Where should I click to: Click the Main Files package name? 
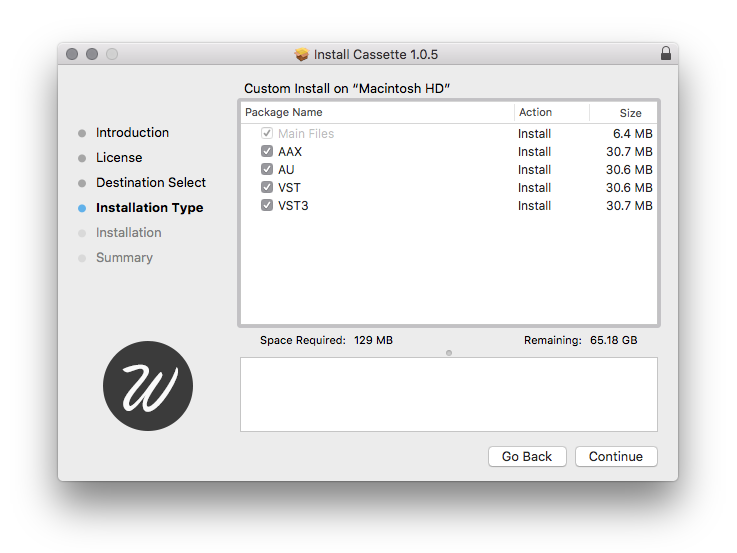click(x=306, y=134)
